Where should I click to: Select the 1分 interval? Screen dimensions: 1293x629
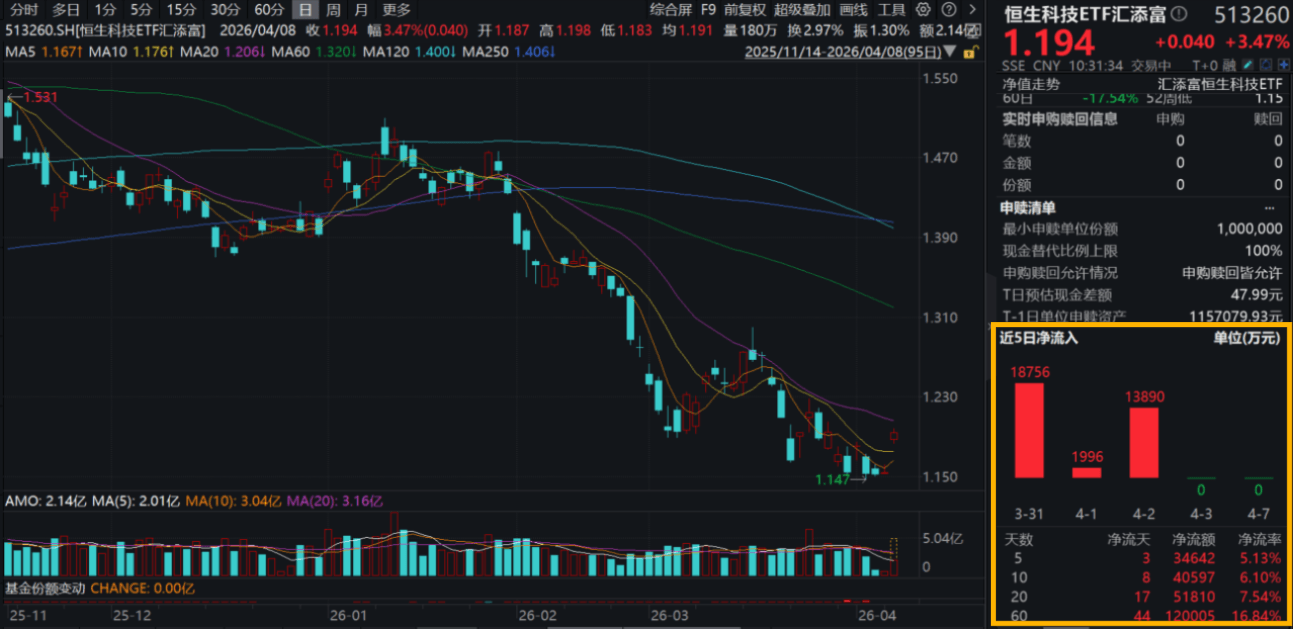[x=105, y=9]
